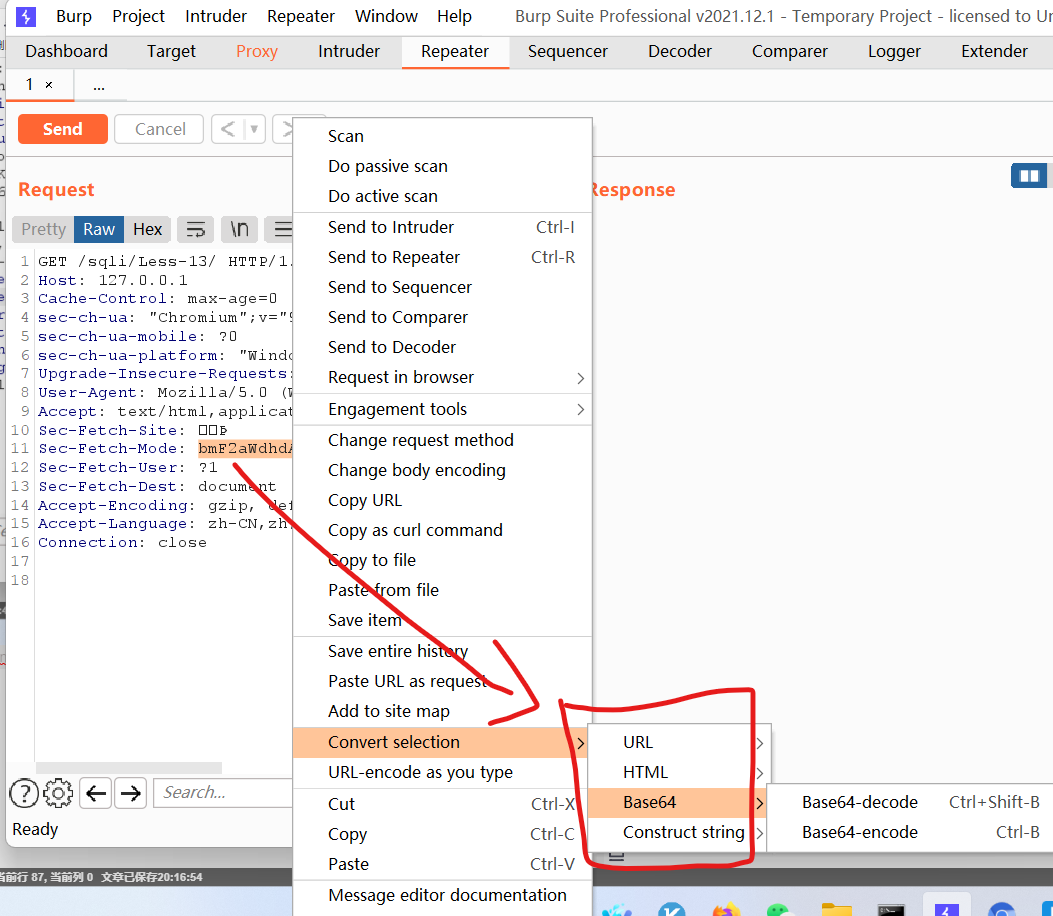
Task: Close Repeater tab 1 with the x
Action: (49, 85)
